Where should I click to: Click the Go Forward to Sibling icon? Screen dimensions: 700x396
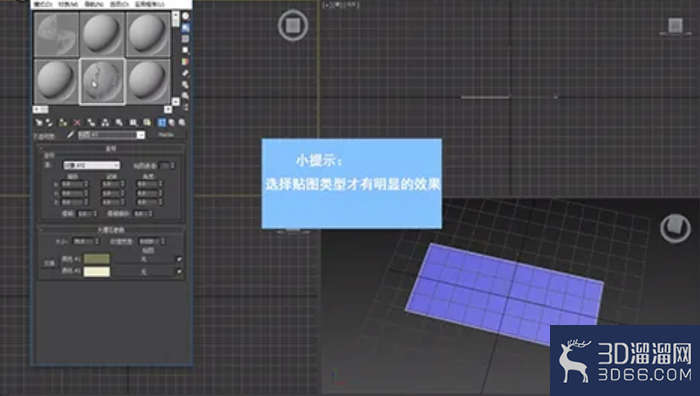coord(182,122)
